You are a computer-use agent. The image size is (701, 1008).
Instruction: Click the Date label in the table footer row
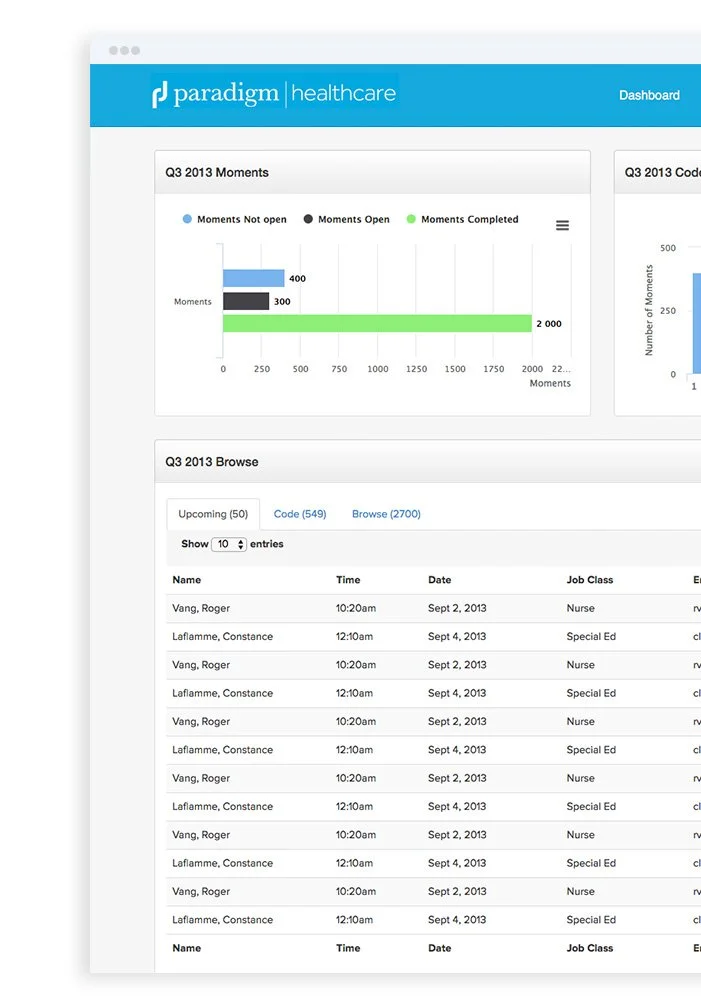coord(440,948)
